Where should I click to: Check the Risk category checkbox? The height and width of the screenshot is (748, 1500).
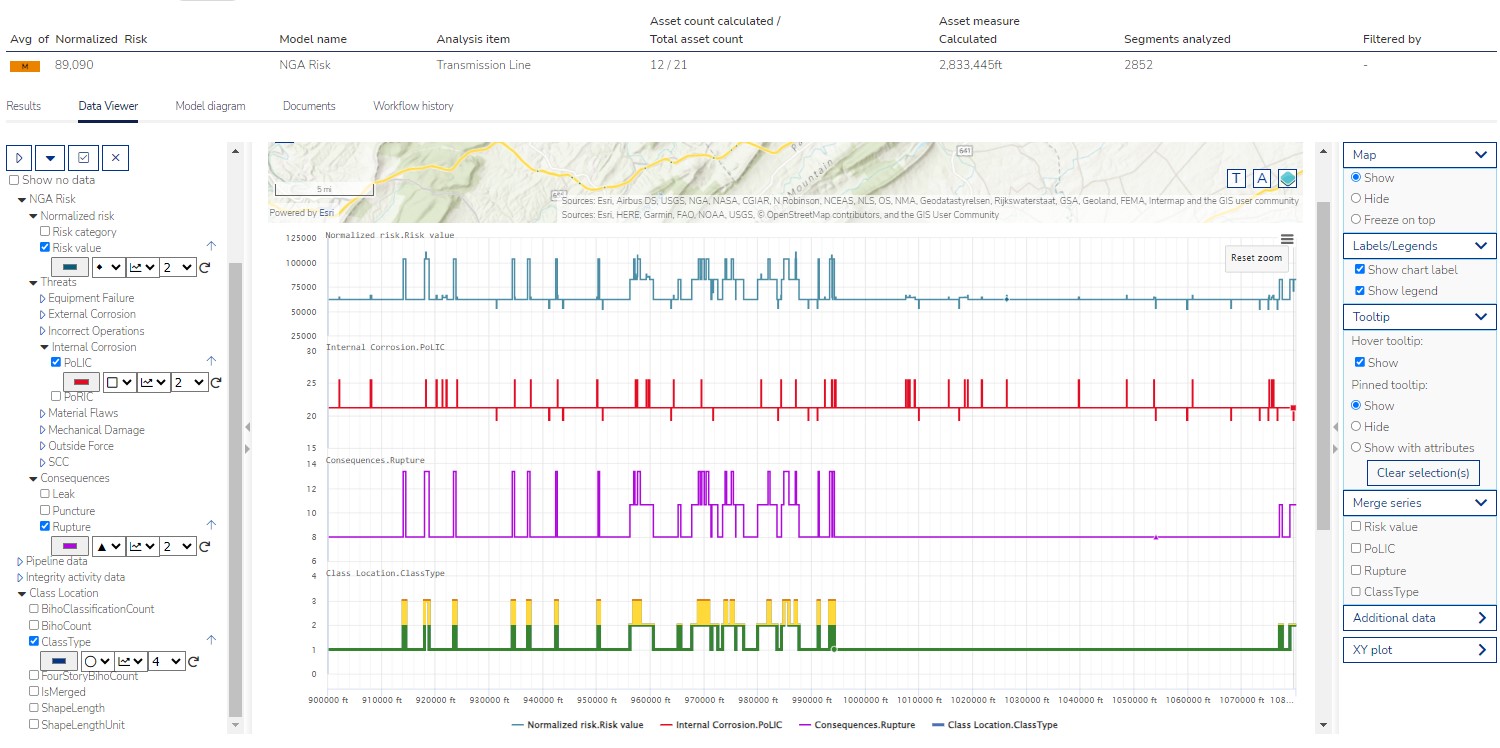[43, 231]
